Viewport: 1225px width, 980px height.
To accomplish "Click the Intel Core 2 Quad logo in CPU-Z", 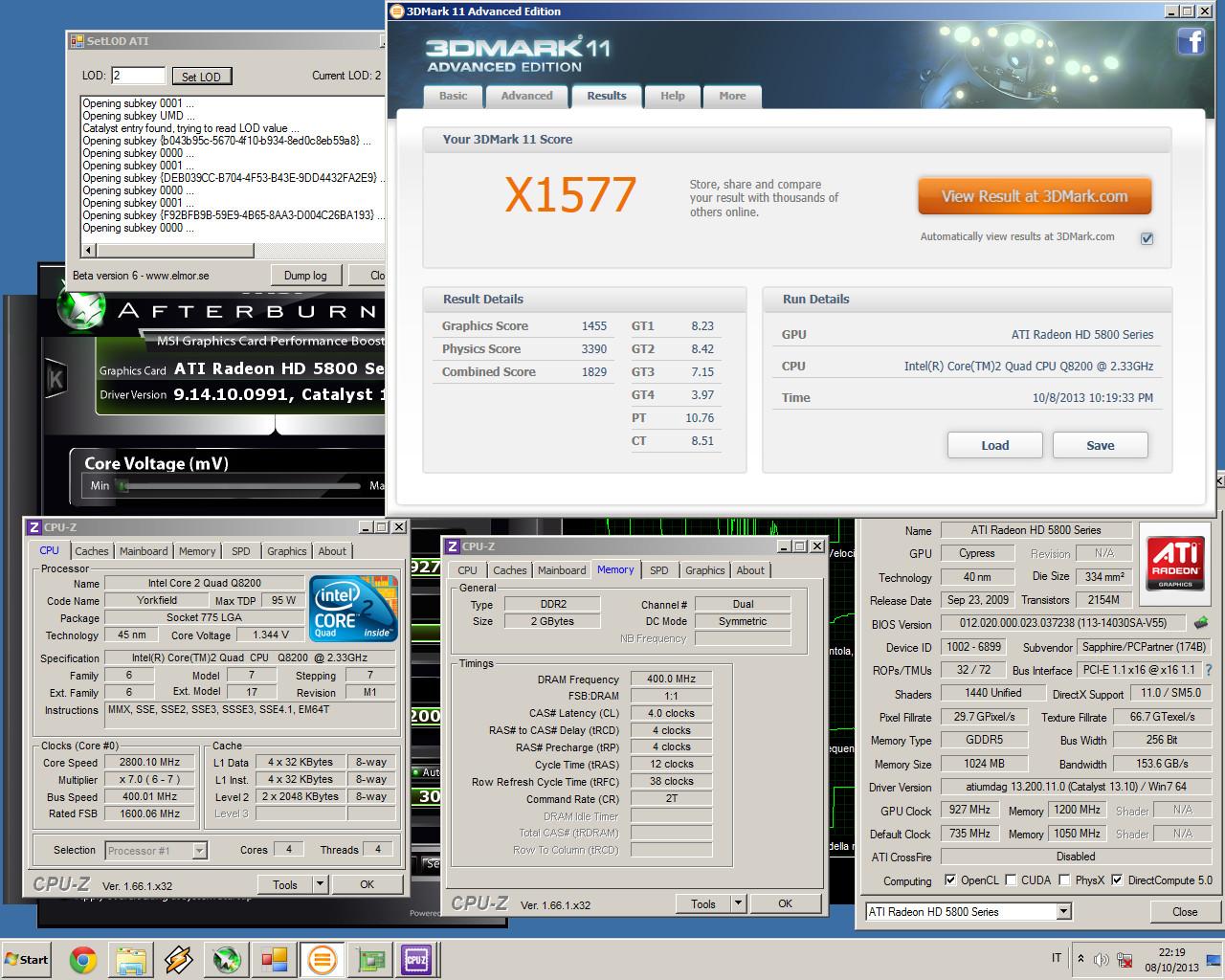I will (352, 609).
